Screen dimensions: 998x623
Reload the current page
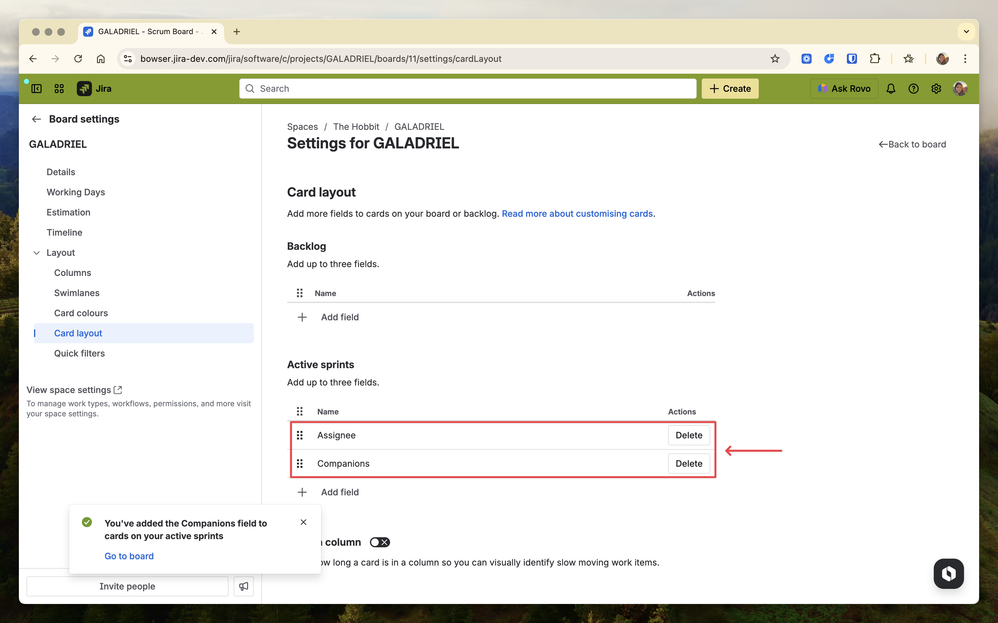click(78, 59)
